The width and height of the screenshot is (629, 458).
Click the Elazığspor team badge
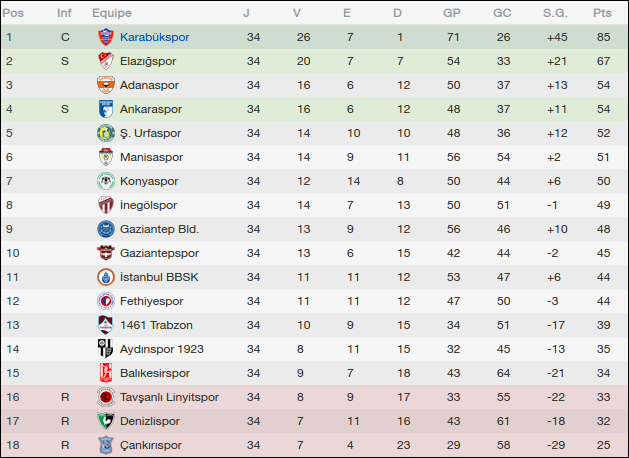(105, 61)
